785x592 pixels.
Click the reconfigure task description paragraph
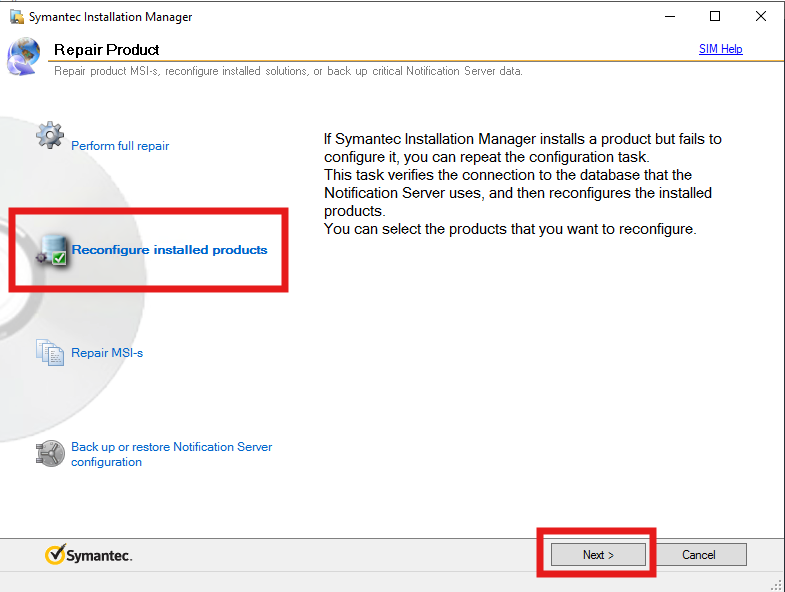[522, 184]
